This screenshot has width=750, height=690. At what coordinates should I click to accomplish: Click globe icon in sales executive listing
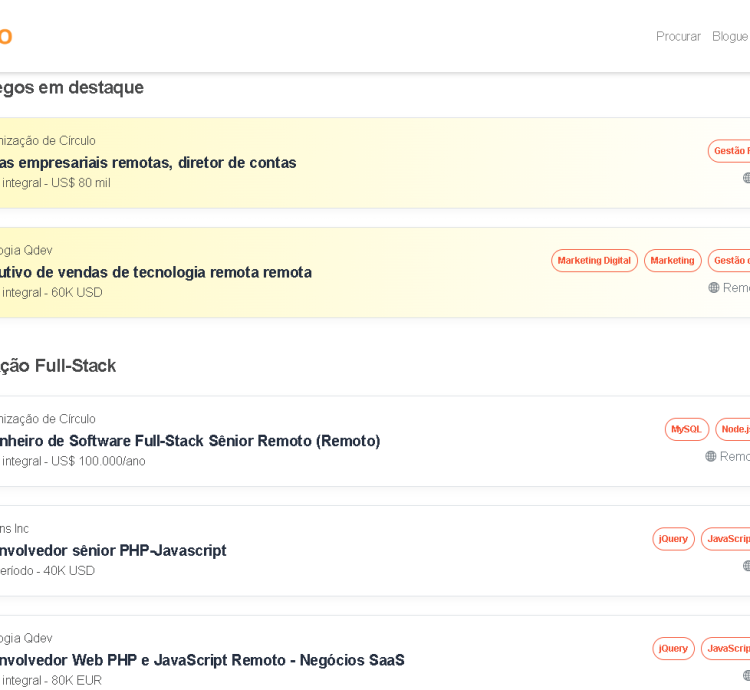pos(714,288)
